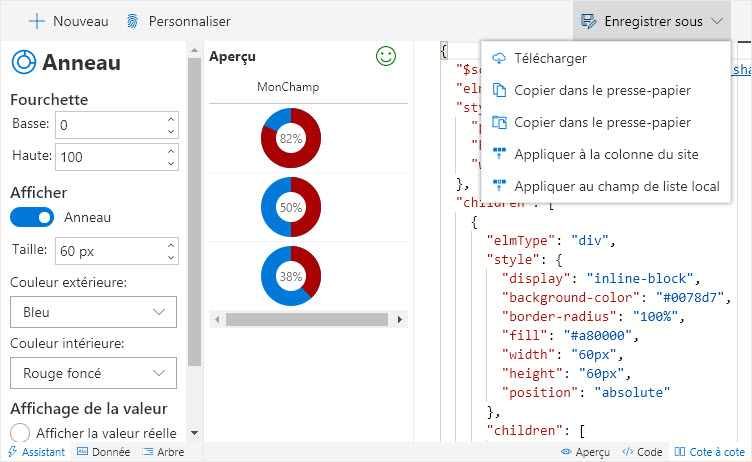752x462 pixels.
Task: Increase the Taille value with up arrow
Action: (x=170, y=243)
